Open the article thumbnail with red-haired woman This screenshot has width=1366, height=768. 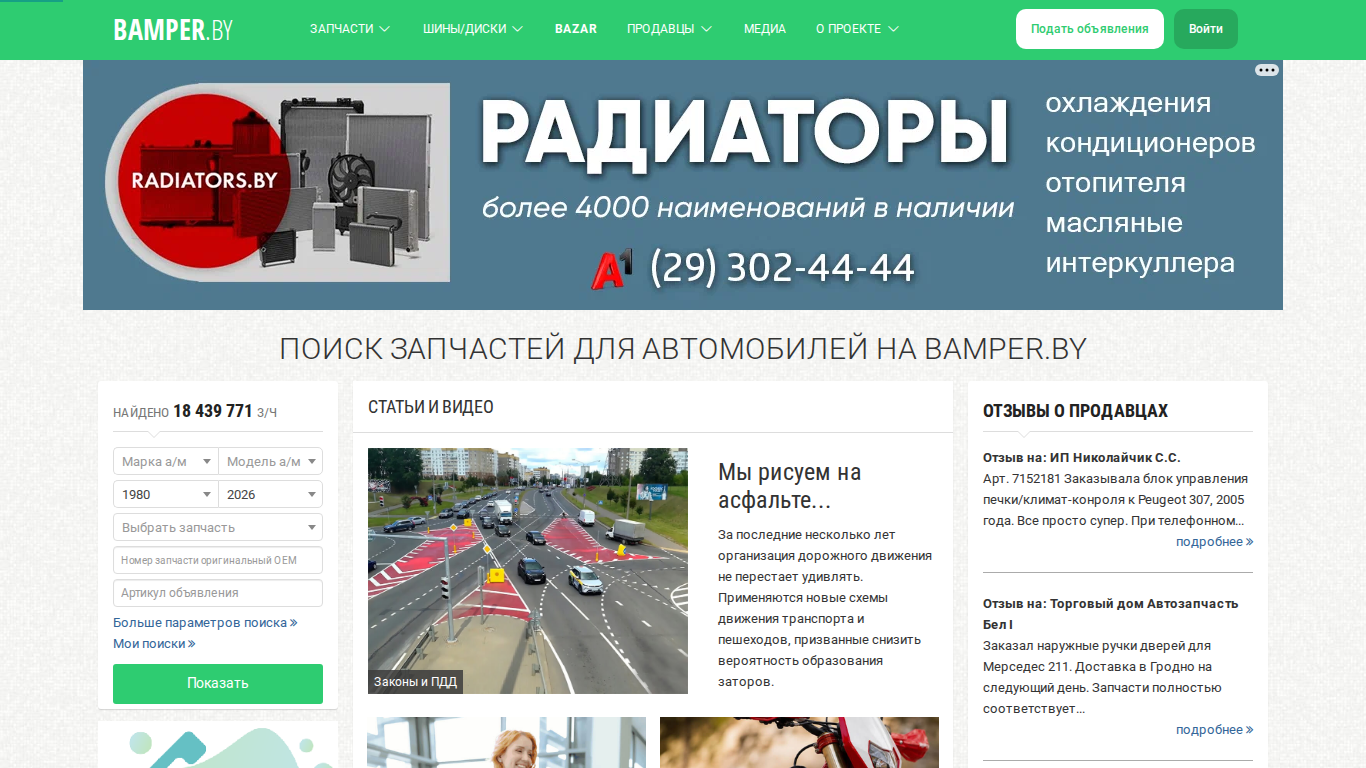[x=506, y=742]
